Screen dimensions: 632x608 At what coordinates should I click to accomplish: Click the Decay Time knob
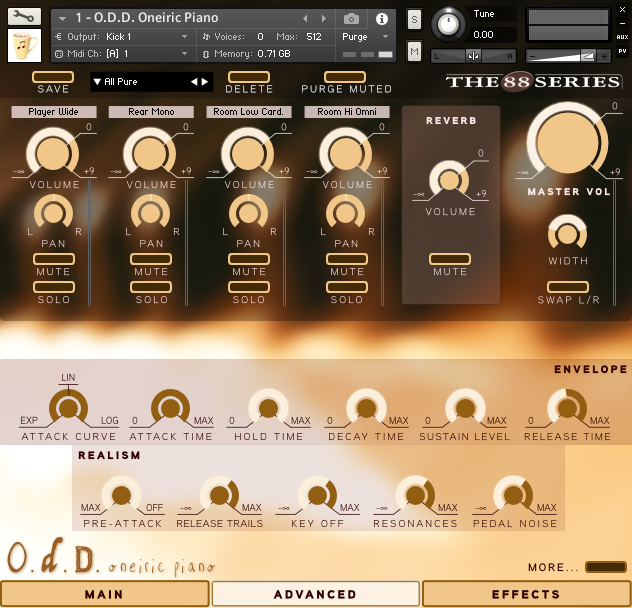tap(366, 408)
